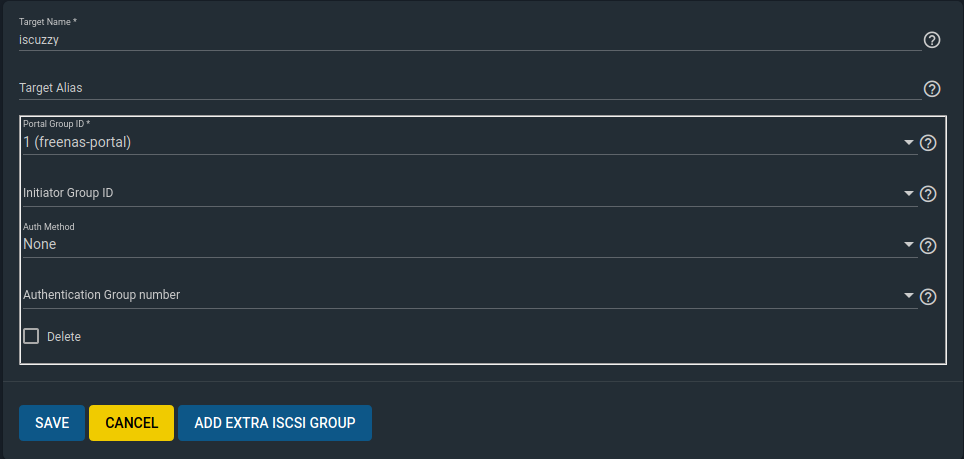Open Authentication Group number dropdown arrow

point(909,295)
